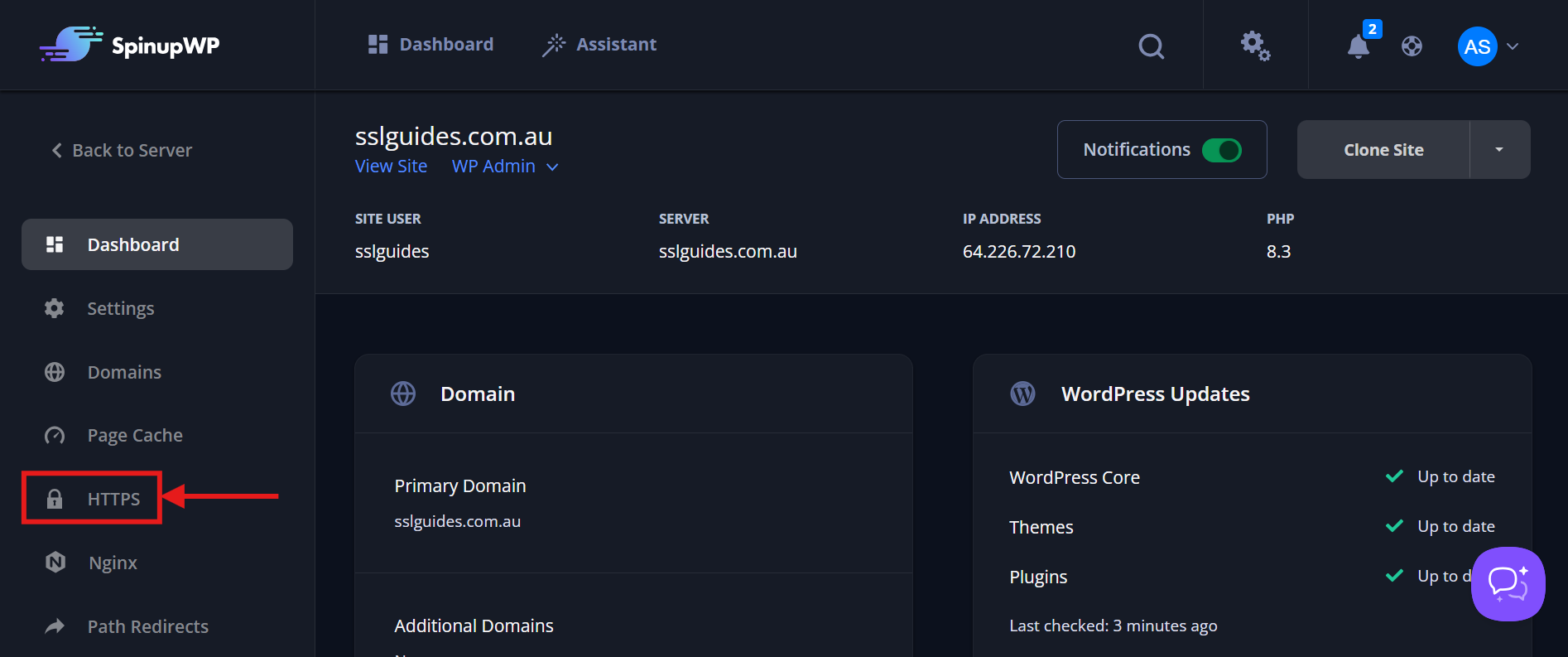
Task: Open the notifications bell with badge 2
Action: click(1359, 46)
